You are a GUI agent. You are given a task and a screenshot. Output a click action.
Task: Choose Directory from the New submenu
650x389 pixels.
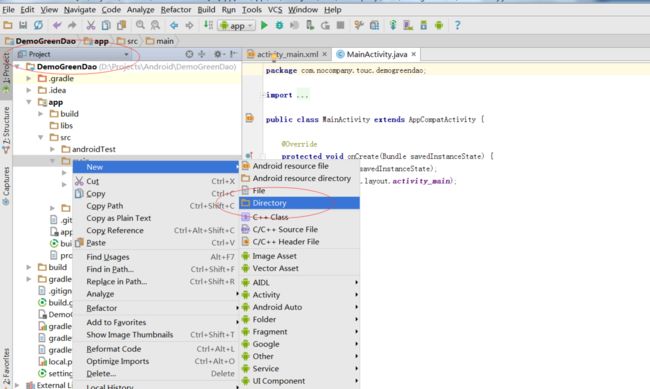(x=300, y=203)
